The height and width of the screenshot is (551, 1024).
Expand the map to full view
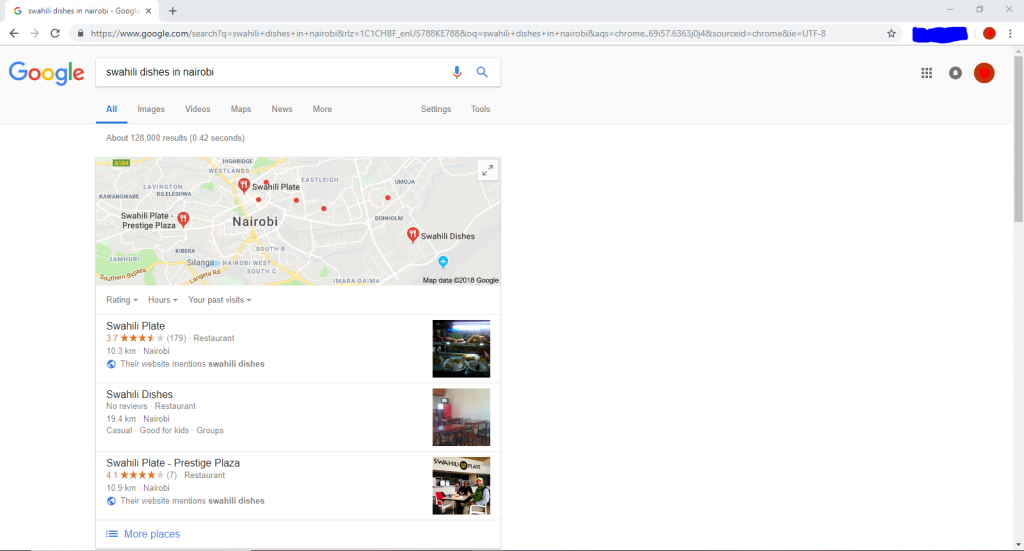tap(488, 170)
